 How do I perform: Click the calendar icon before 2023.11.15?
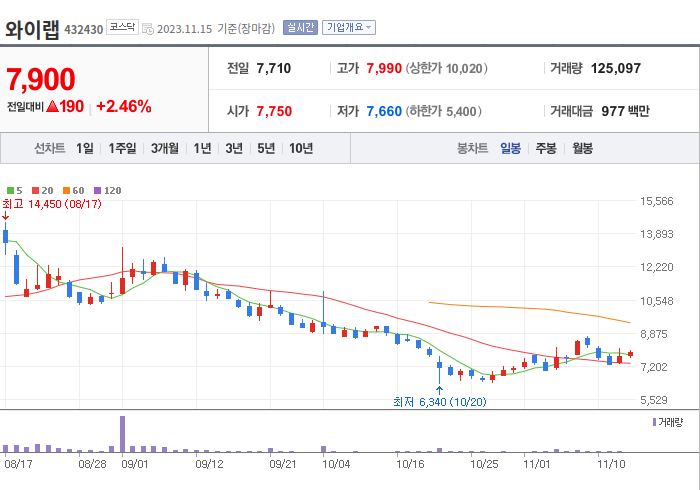(148, 29)
